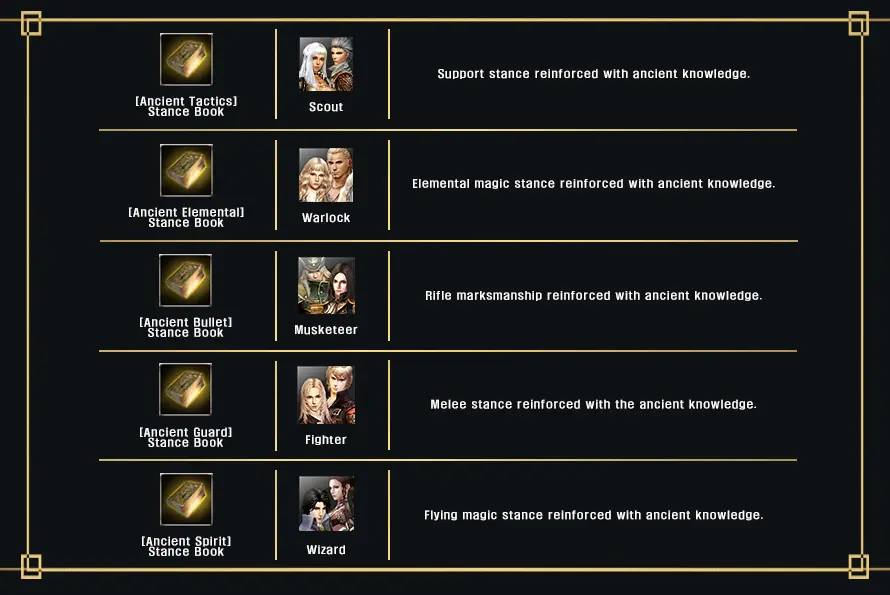Open the Wizard character portrait
Viewport: 890px width, 595px height.
[326, 504]
